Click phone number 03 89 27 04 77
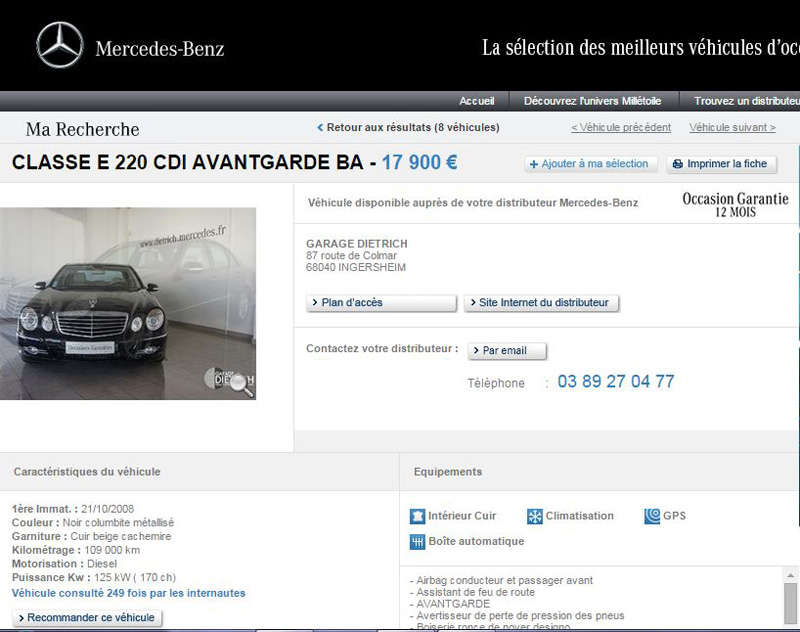Image resolution: width=800 pixels, height=632 pixels. pos(616,382)
